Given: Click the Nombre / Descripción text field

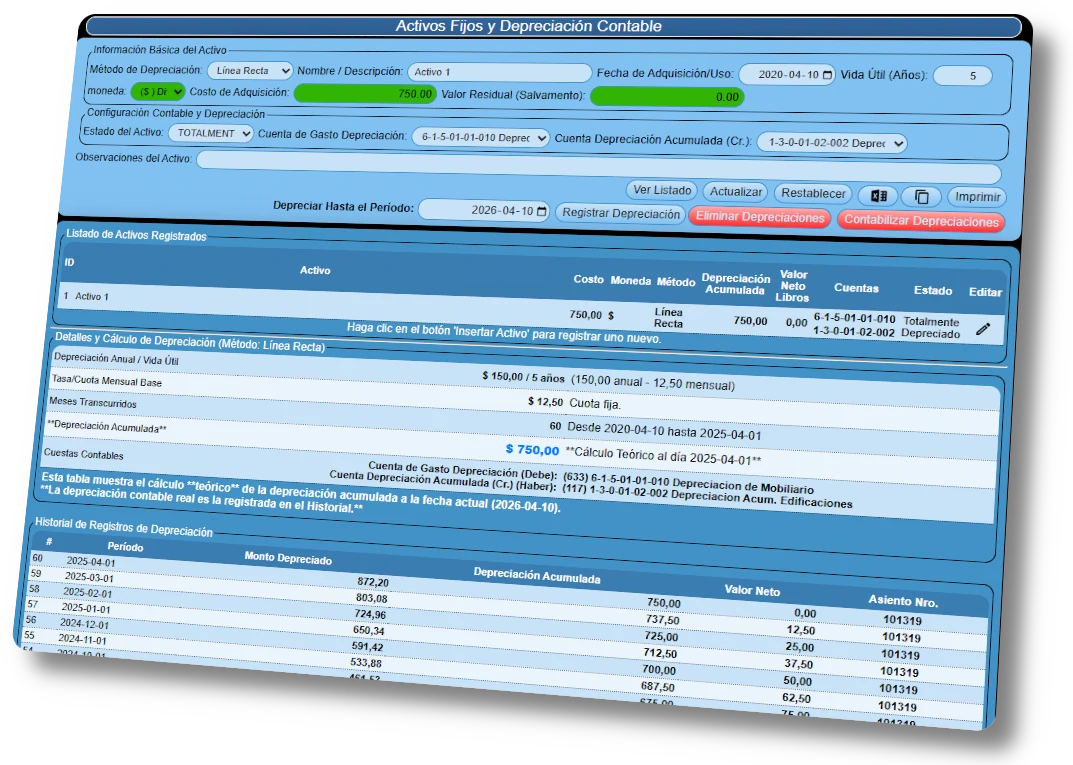Looking at the screenshot, I should pos(499,72).
